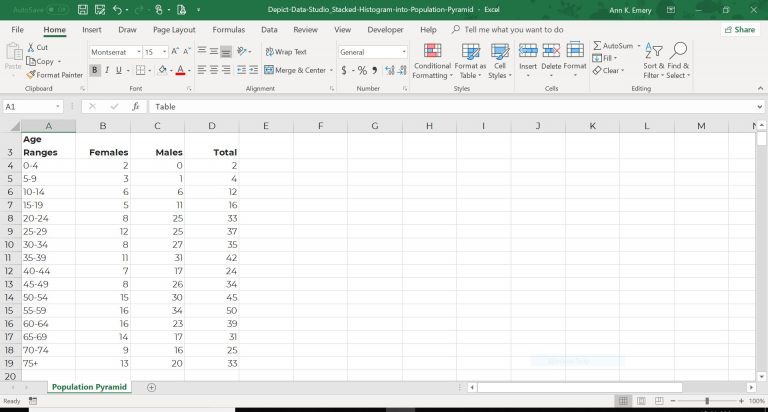The width and height of the screenshot is (768, 412).
Task: Open the Formulas ribbon tab
Action: pyautogui.click(x=228, y=30)
